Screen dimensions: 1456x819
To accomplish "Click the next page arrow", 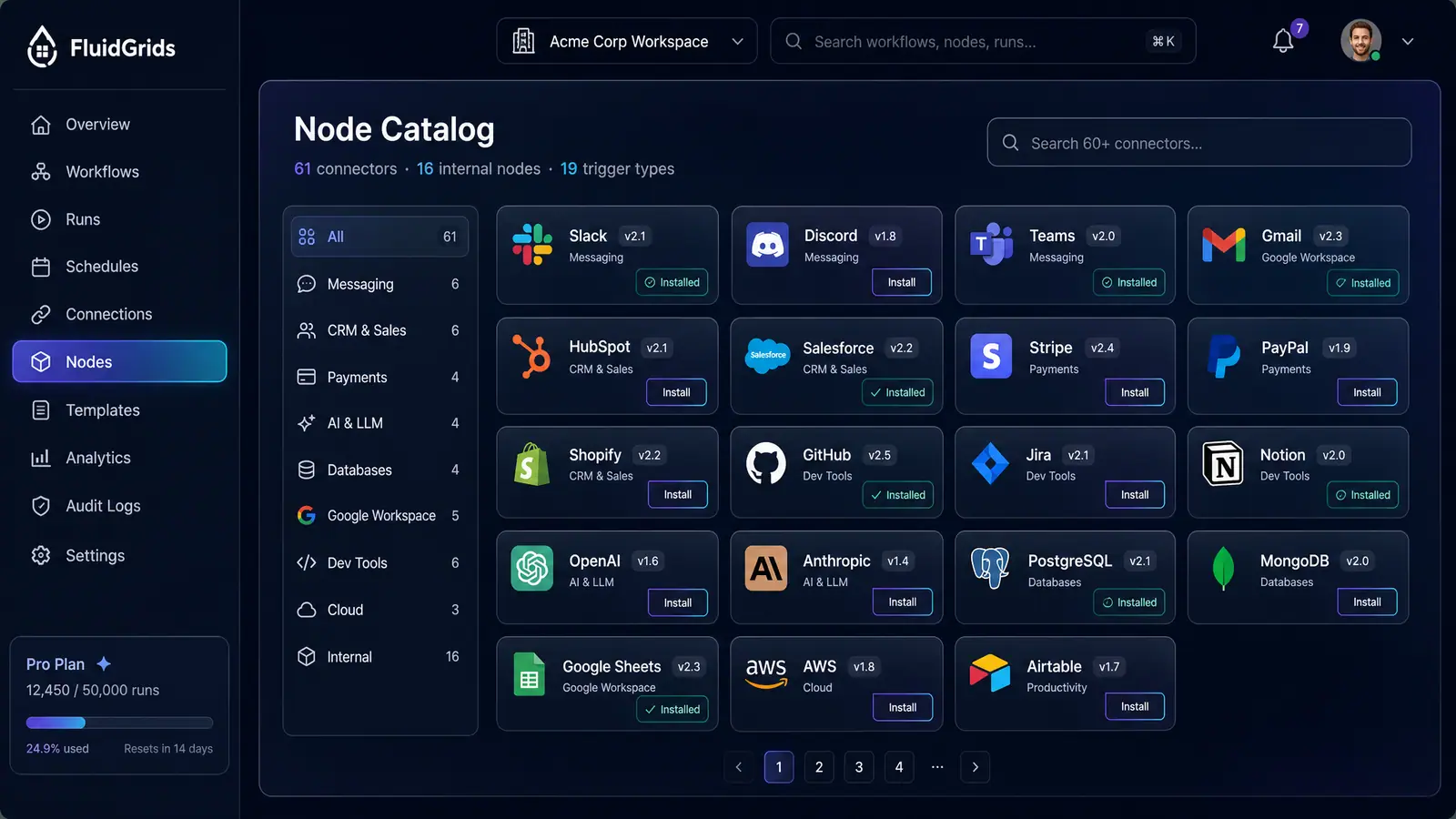I will pos(976,767).
